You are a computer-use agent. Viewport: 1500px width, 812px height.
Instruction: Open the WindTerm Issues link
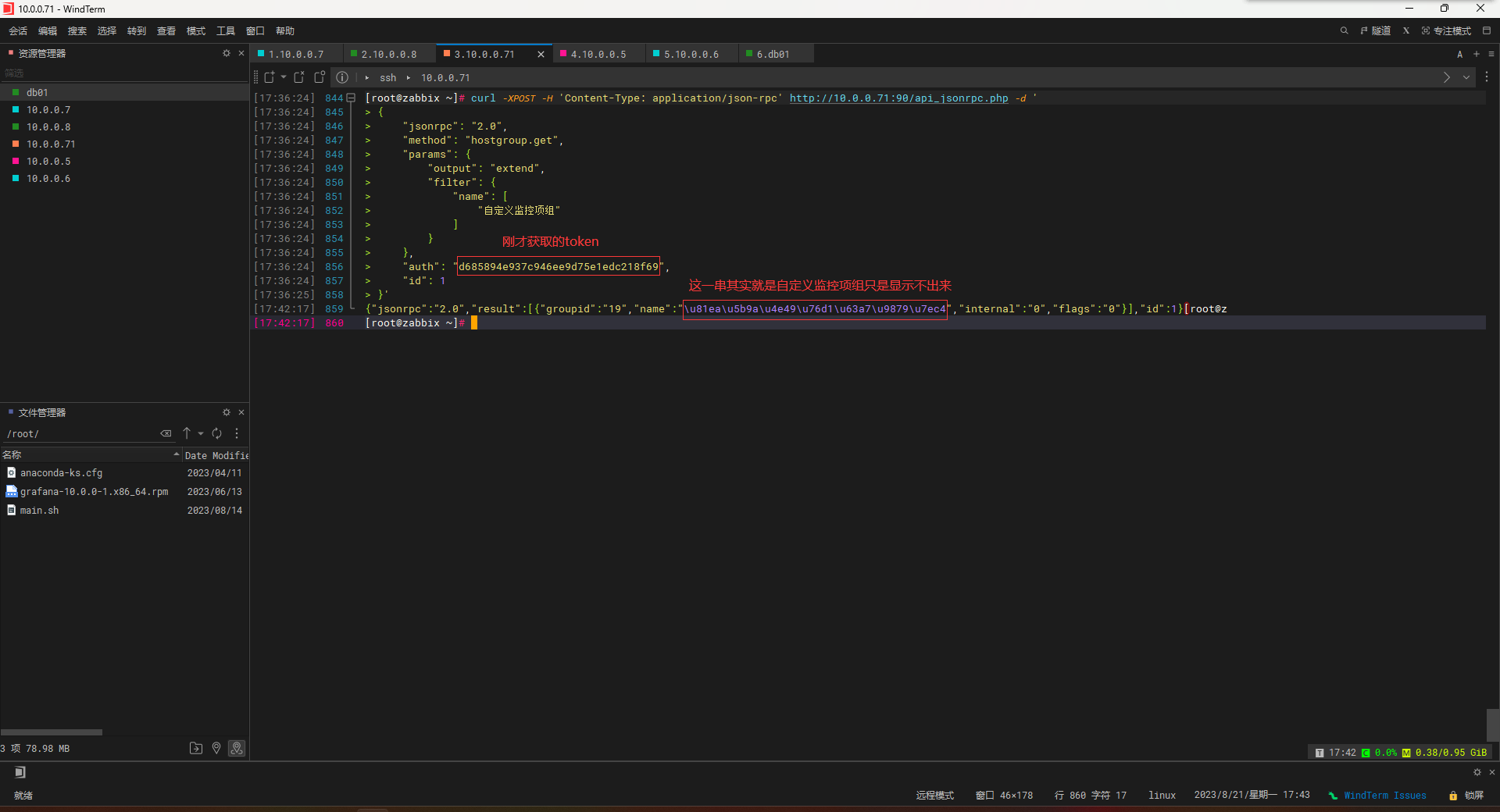point(1384,796)
